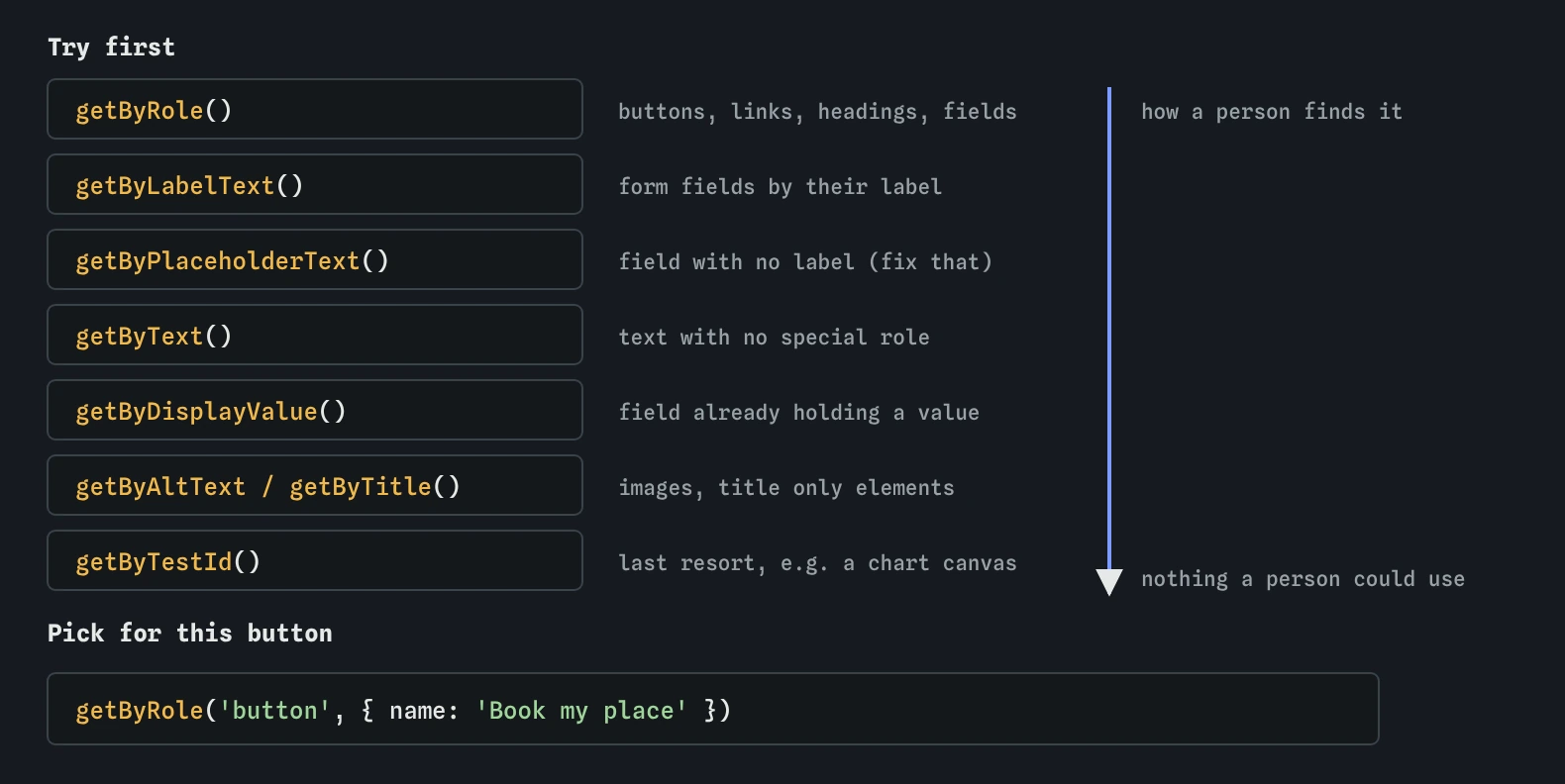This screenshot has height=784, width=1565.
Task: Select the getByAltText / getByTitle() box
Action: [315, 485]
